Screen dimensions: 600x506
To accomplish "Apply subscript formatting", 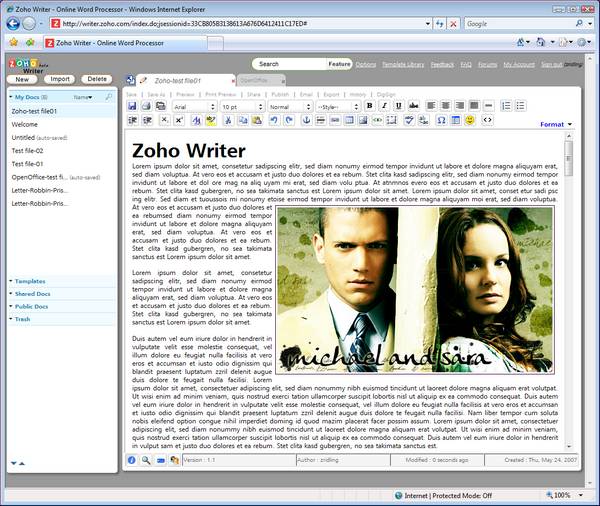I will pyautogui.click(x=165, y=120).
